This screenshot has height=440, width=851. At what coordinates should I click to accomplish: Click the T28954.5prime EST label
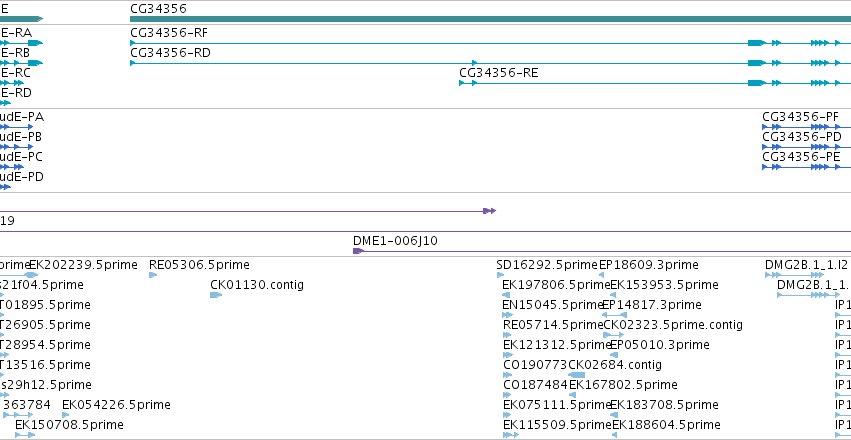(45, 345)
